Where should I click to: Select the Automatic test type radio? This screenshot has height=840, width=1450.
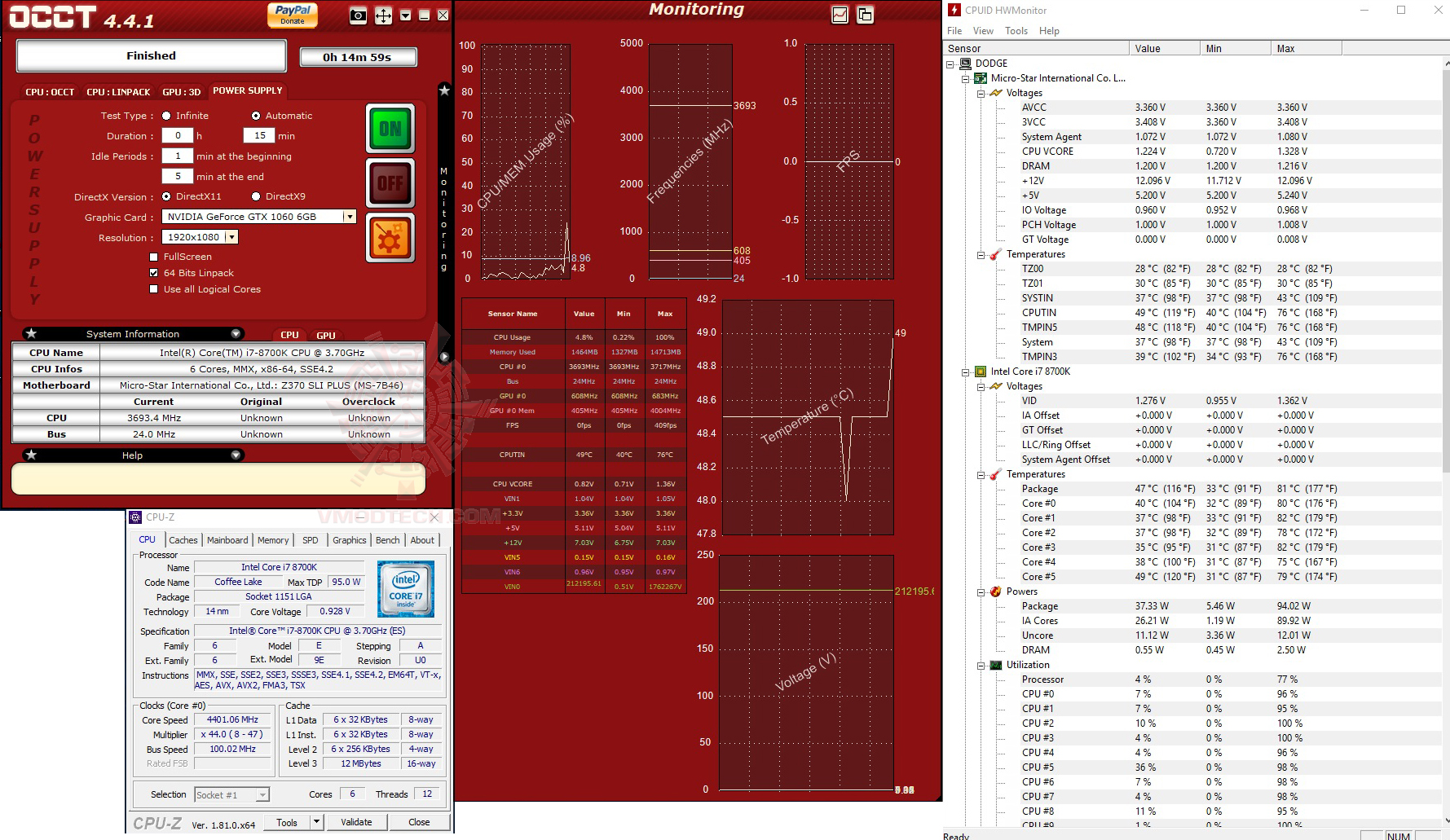point(256,116)
